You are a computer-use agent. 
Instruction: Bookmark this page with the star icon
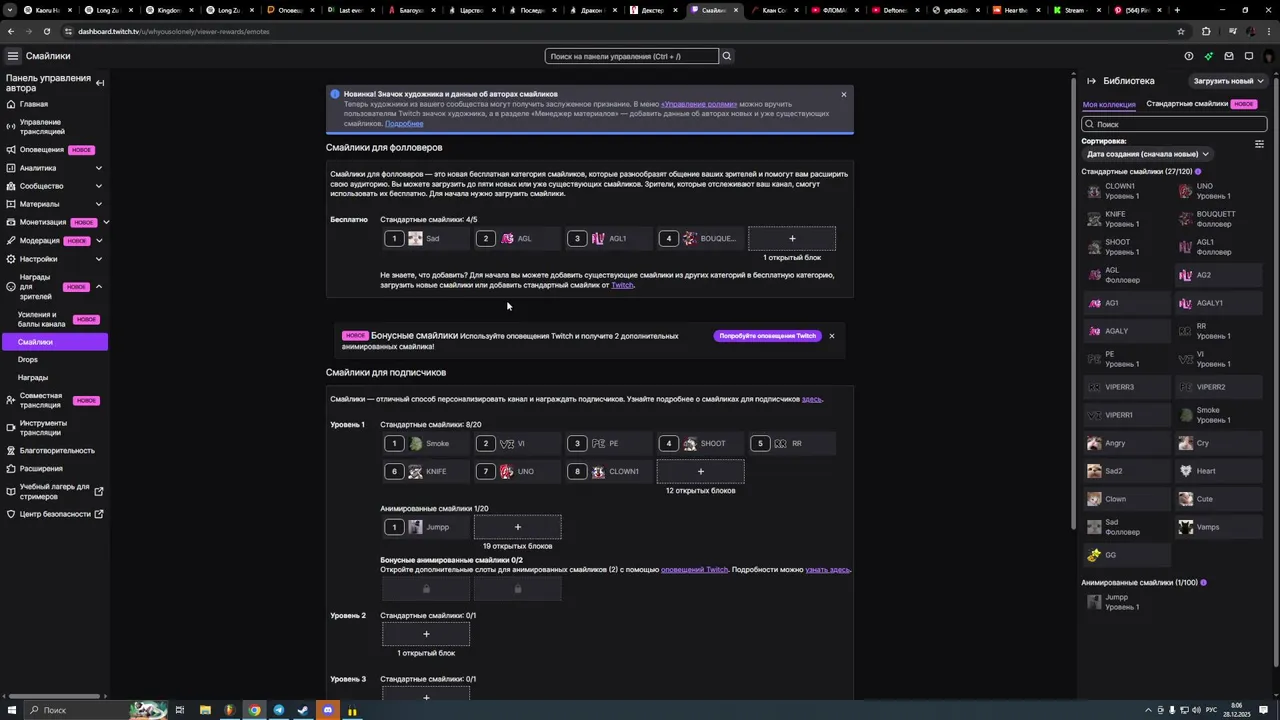point(1181,31)
